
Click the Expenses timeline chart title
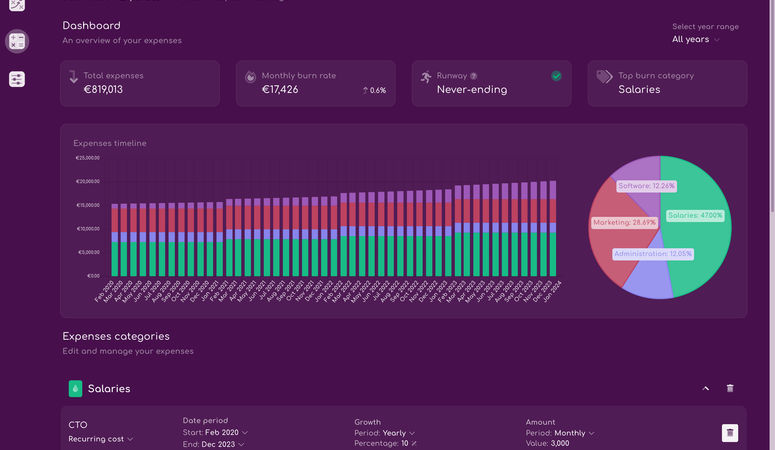point(110,143)
